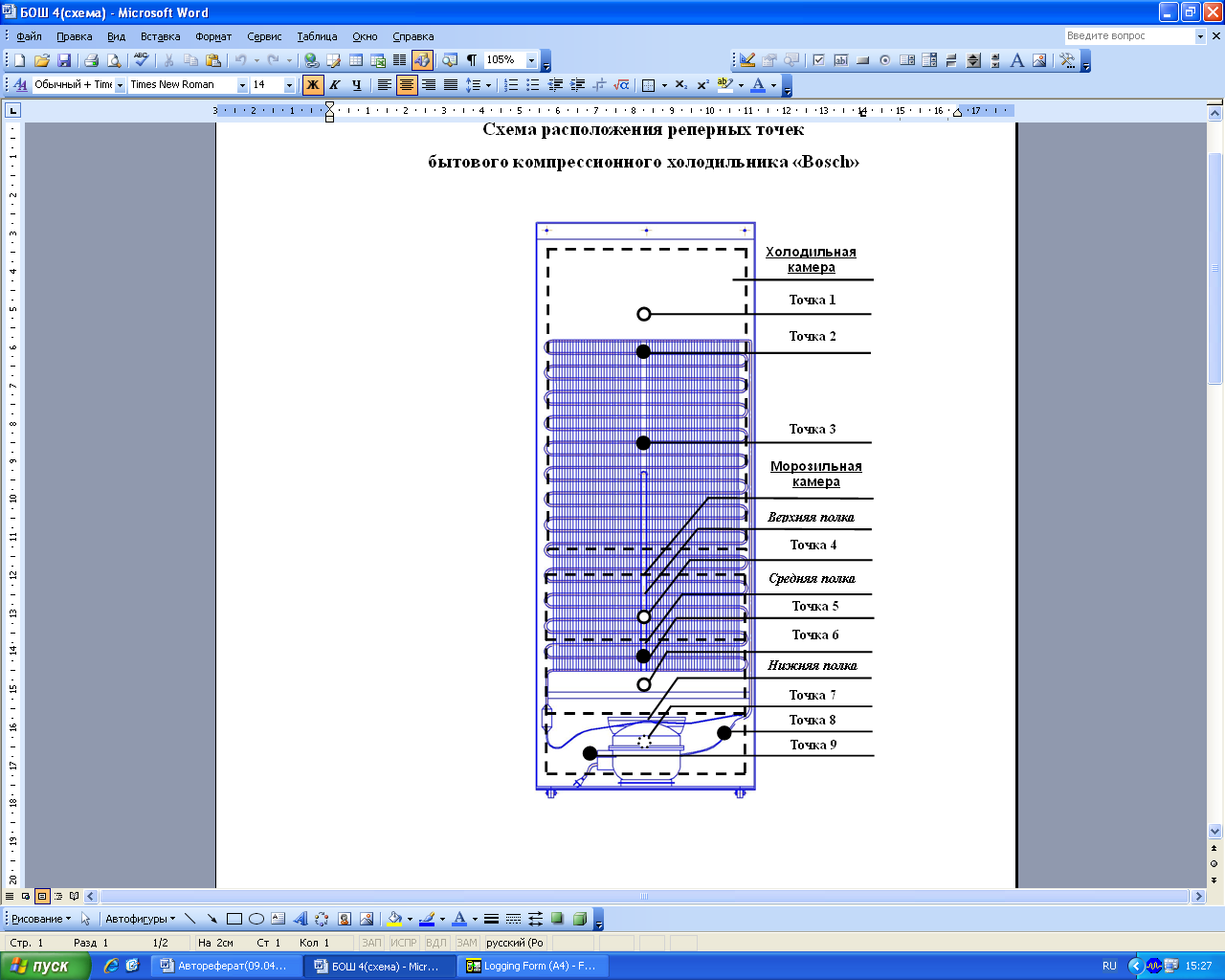Image resolution: width=1225 pixels, height=980 pixels.
Task: Apply the font color (red A)
Action: coord(758,85)
